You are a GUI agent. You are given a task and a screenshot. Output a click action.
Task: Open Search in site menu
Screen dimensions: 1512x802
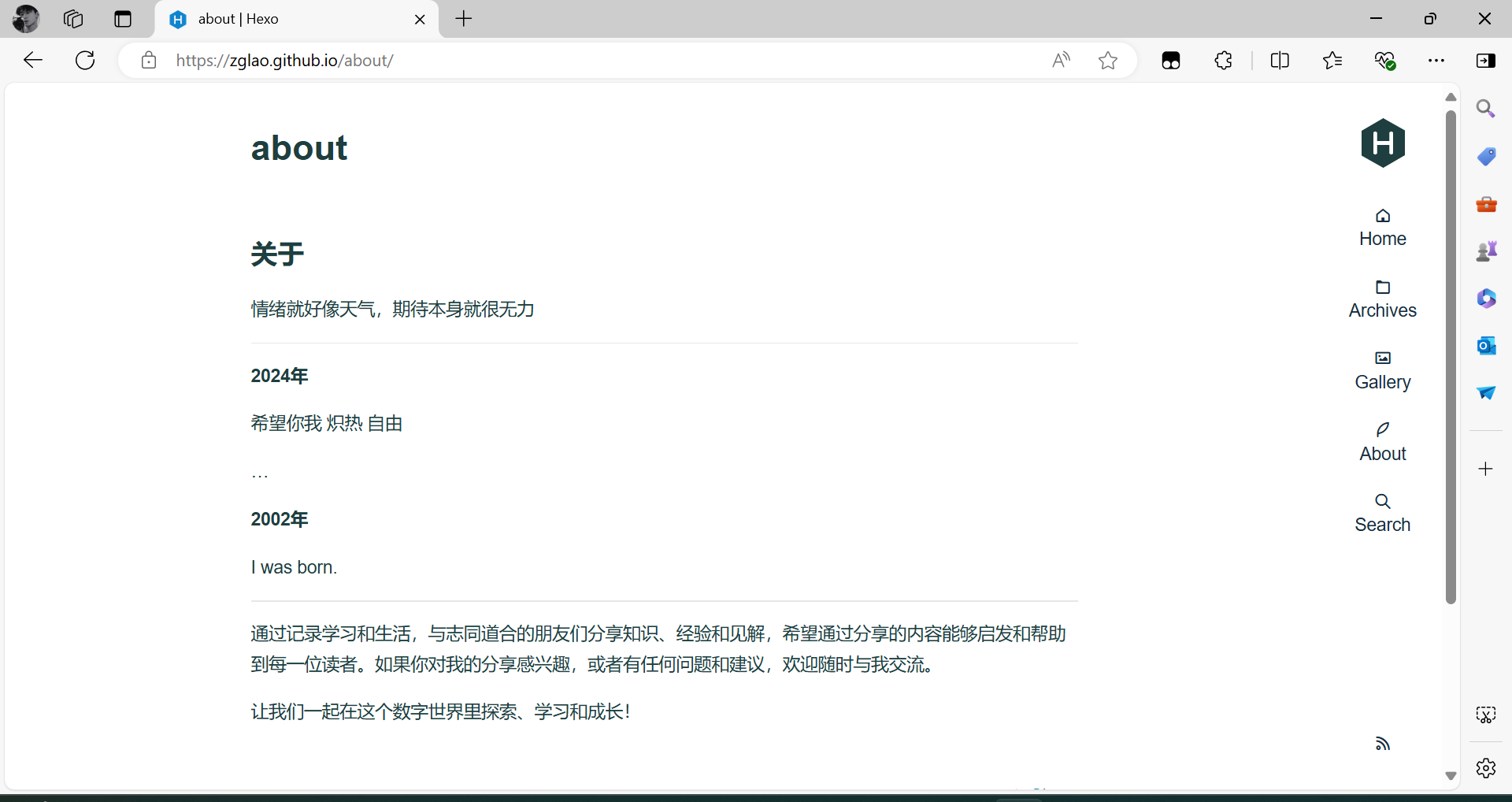pos(1383,514)
